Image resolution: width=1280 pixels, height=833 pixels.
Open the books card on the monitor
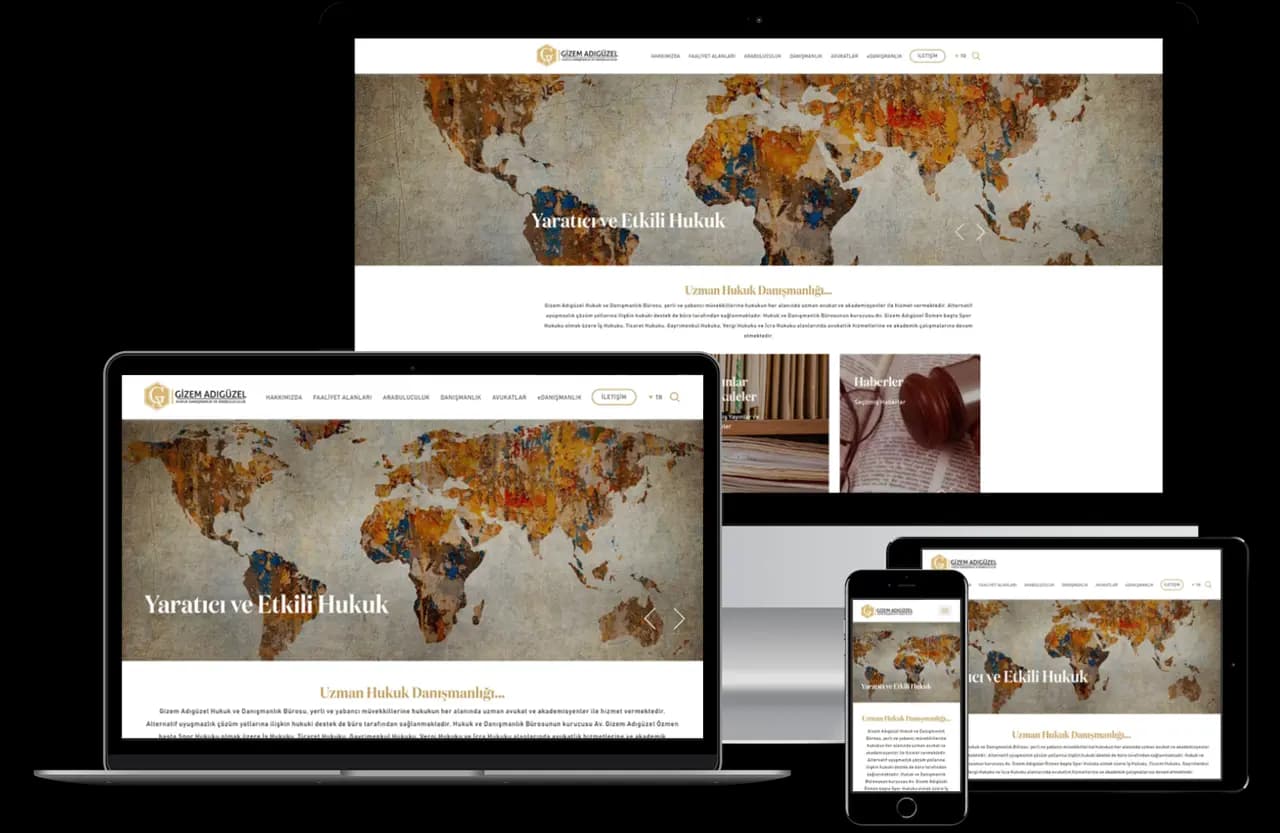click(775, 423)
